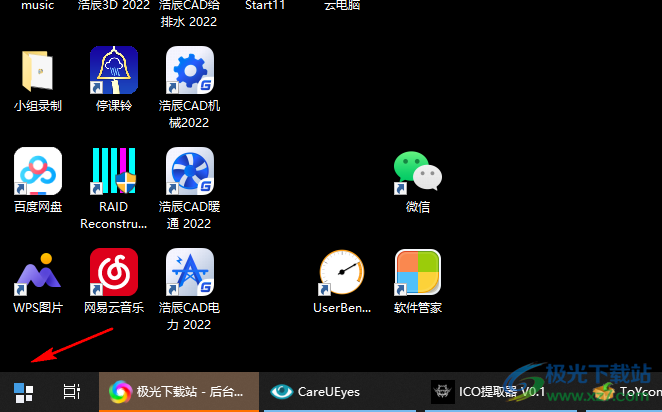Select the 百度网盘 label text
Screen dimensions: 662x412
pyautogui.click(x=38, y=207)
